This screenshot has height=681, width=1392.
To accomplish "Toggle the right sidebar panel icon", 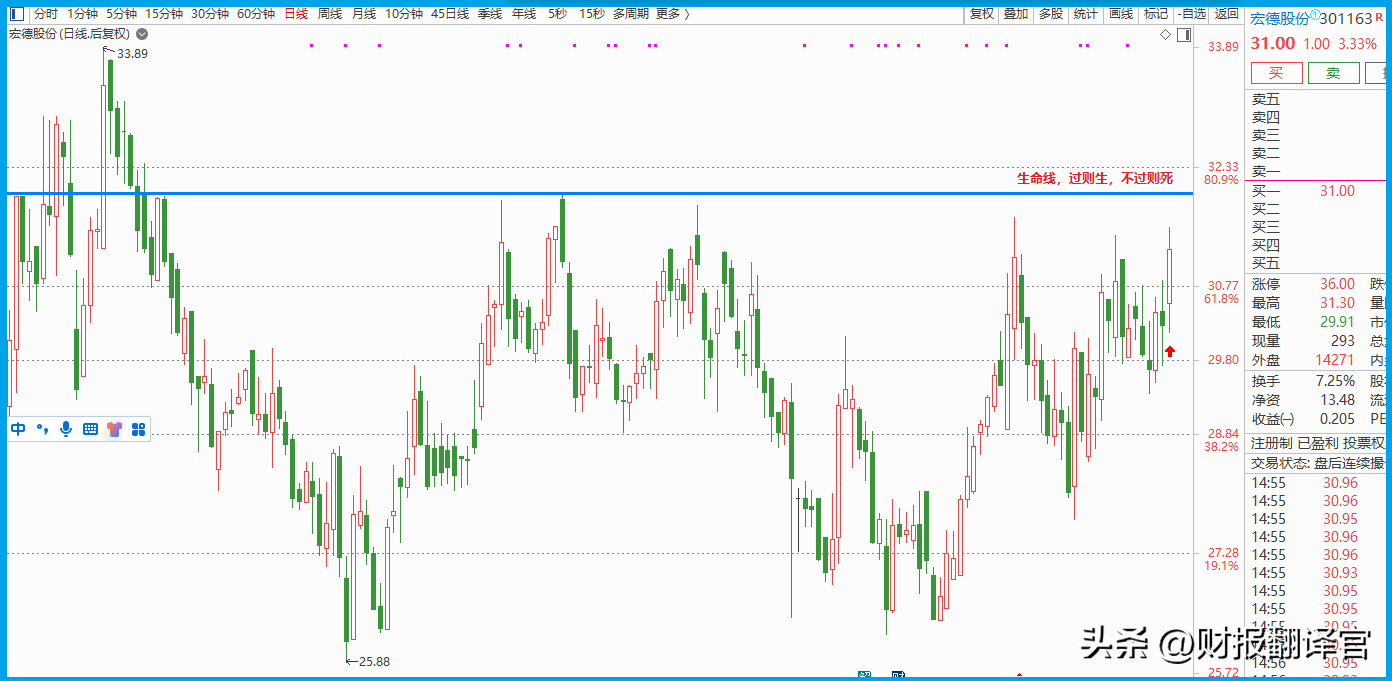I will (1183, 35).
